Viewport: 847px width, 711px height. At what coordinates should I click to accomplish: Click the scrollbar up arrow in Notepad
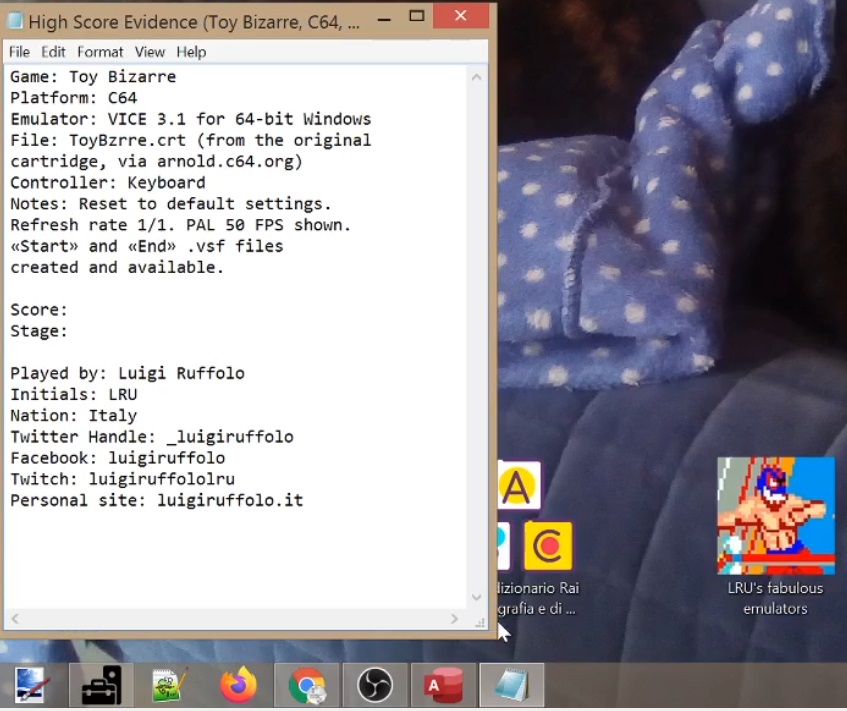[477, 77]
